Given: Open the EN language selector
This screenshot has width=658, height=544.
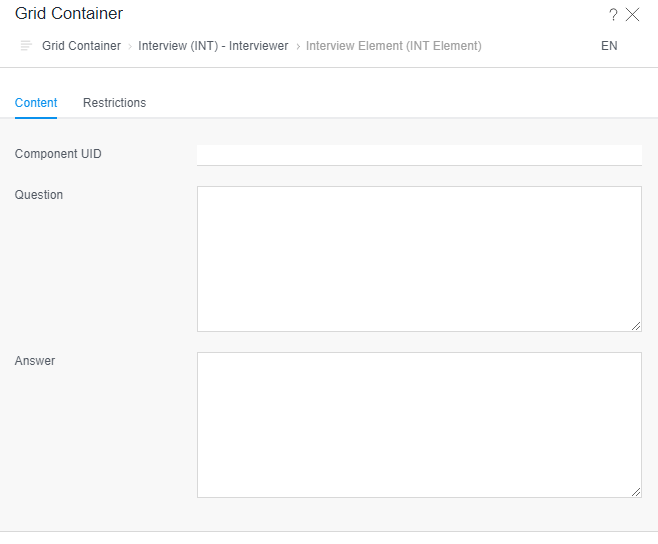Looking at the screenshot, I should (x=609, y=45).
